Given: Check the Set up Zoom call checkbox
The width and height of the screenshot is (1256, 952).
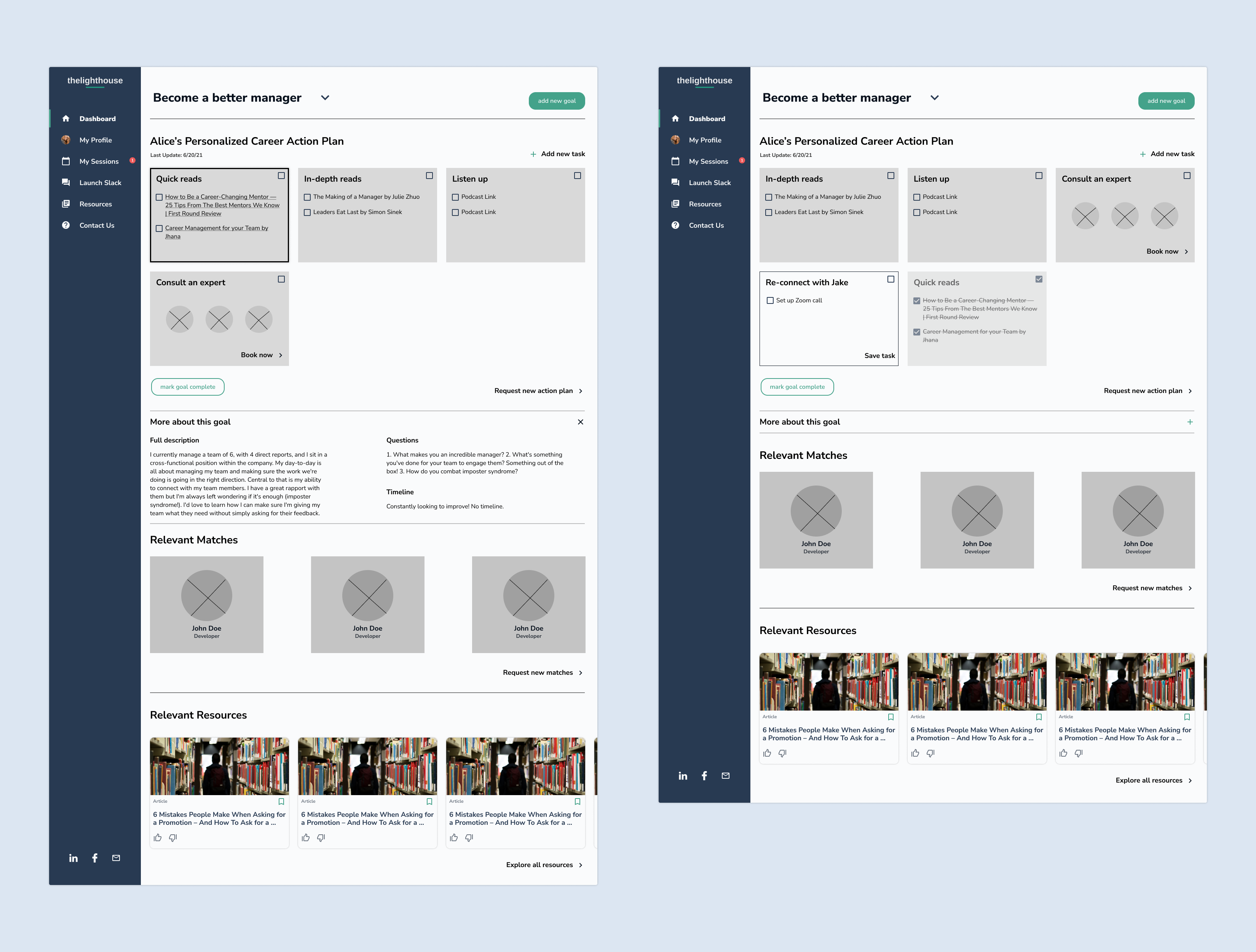Looking at the screenshot, I should point(770,300).
